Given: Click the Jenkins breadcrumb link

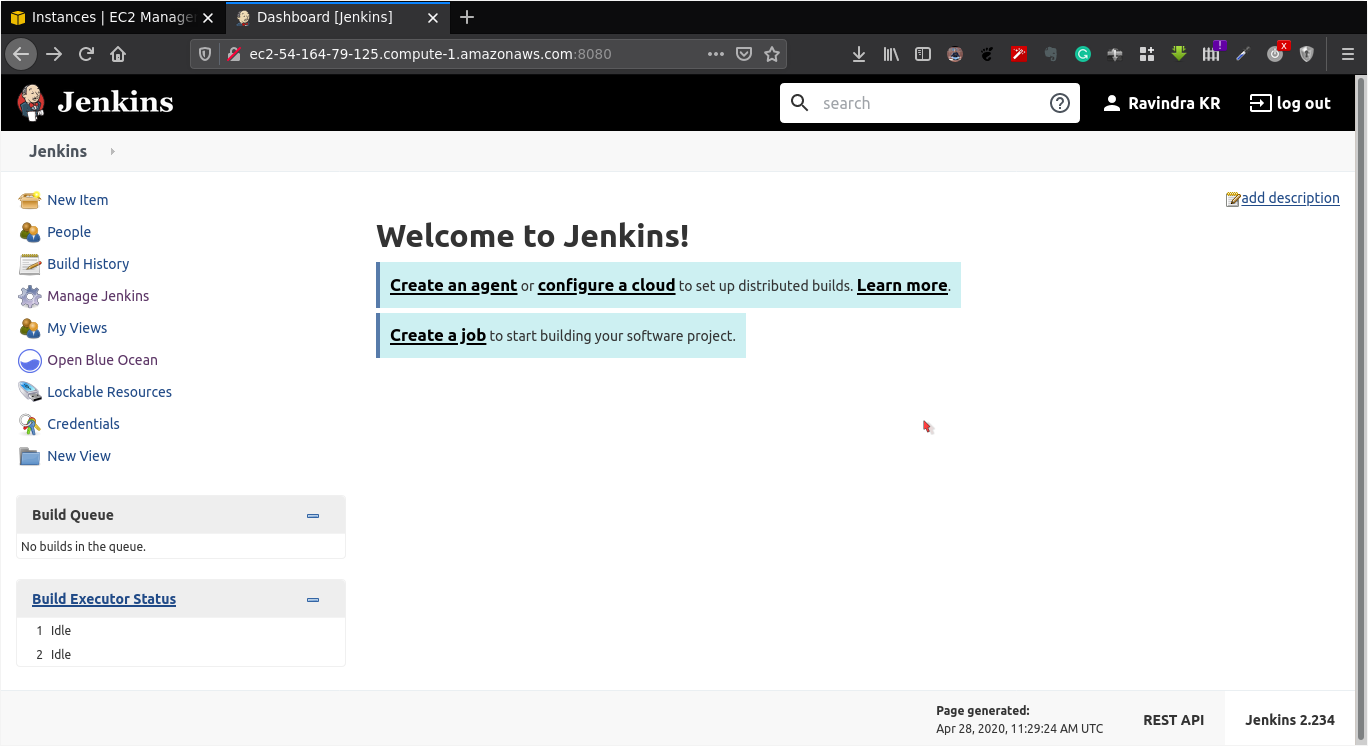Looking at the screenshot, I should pyautogui.click(x=58, y=151).
